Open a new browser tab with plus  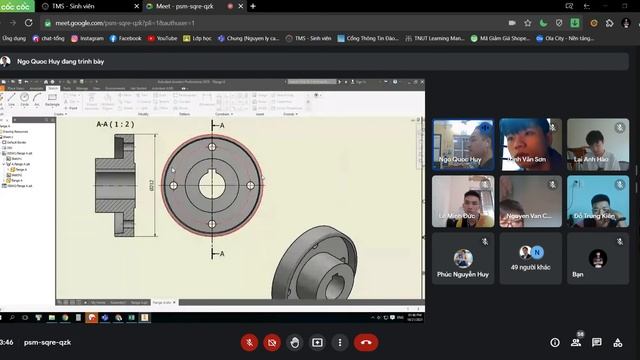pos(253,6)
